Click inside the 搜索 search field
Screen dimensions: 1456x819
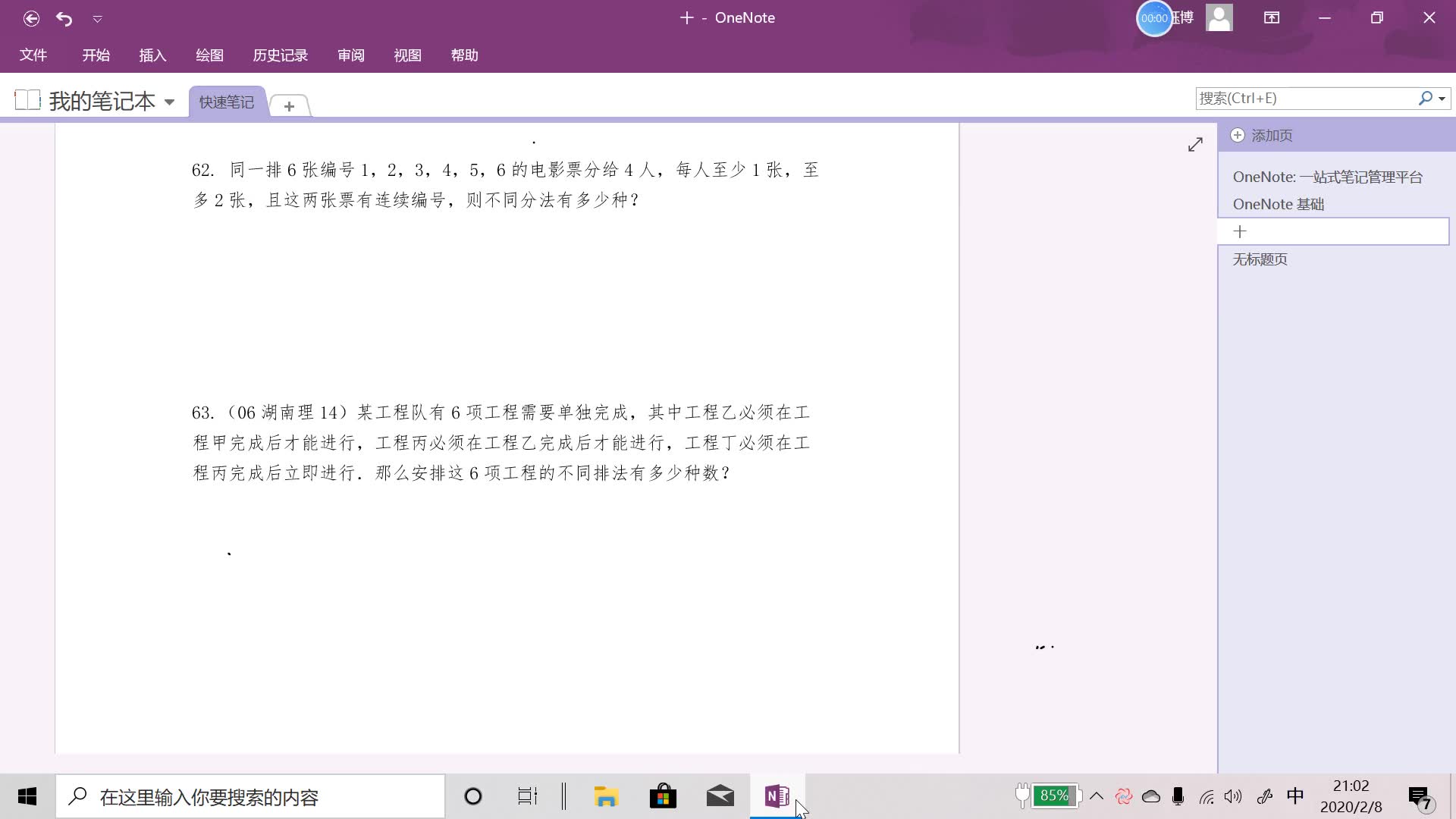pyautogui.click(x=1304, y=98)
